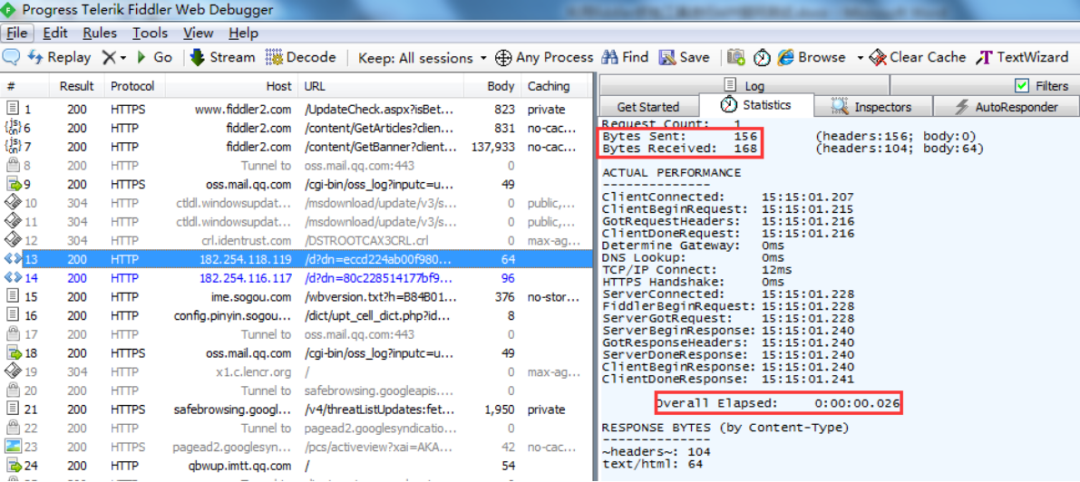Click the timer stopwatch icon
Viewport: 1080px width, 482px height.
coord(761,58)
